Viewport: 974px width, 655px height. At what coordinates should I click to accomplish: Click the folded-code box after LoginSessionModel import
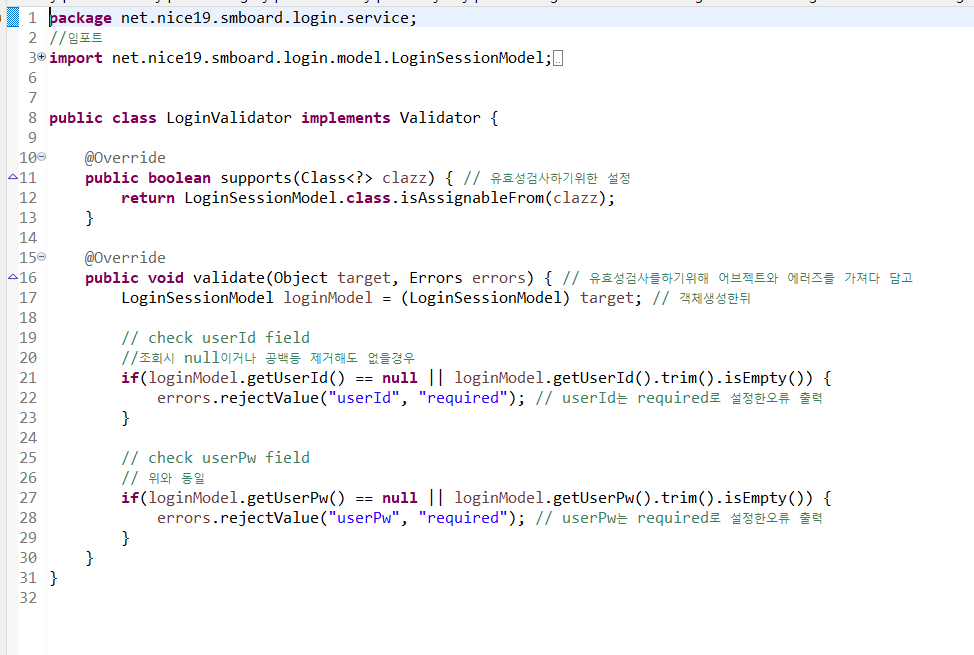click(558, 58)
